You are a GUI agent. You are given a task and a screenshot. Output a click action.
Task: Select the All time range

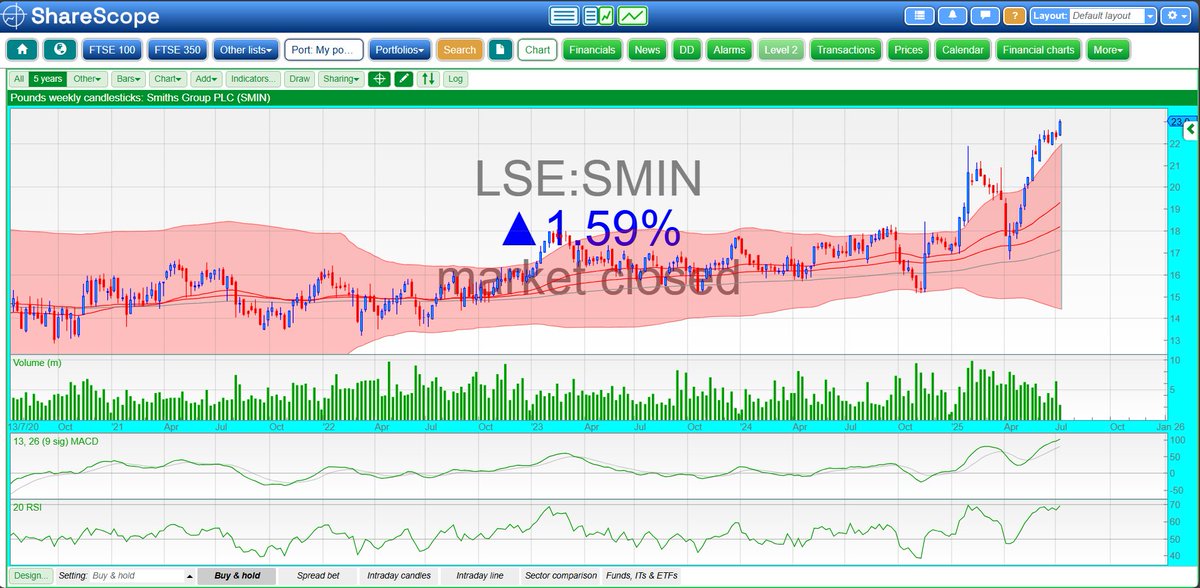click(18, 78)
